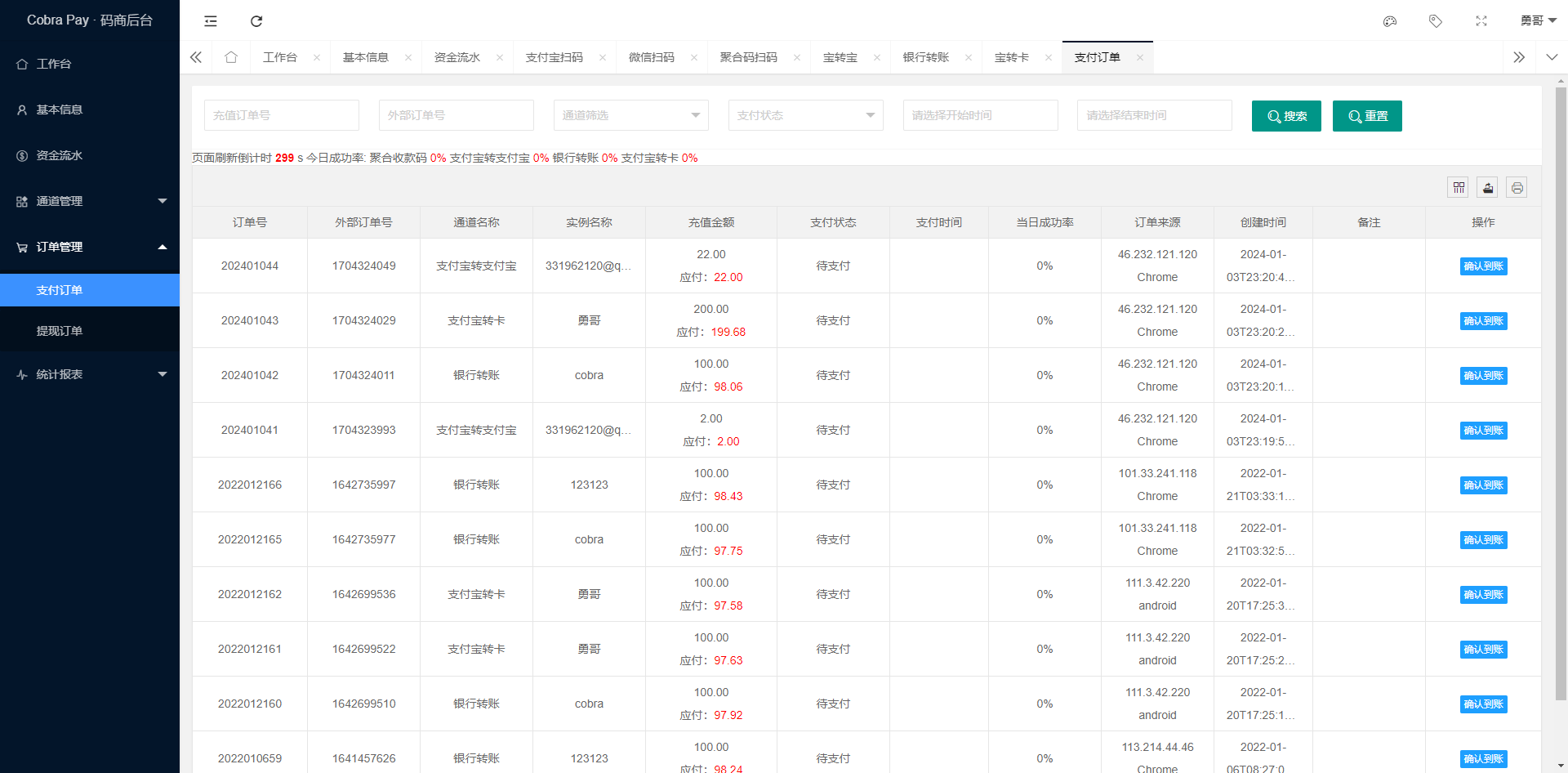Switch to the 微信扫码 tab
Image resolution: width=1568 pixels, height=773 pixels.
[652, 57]
